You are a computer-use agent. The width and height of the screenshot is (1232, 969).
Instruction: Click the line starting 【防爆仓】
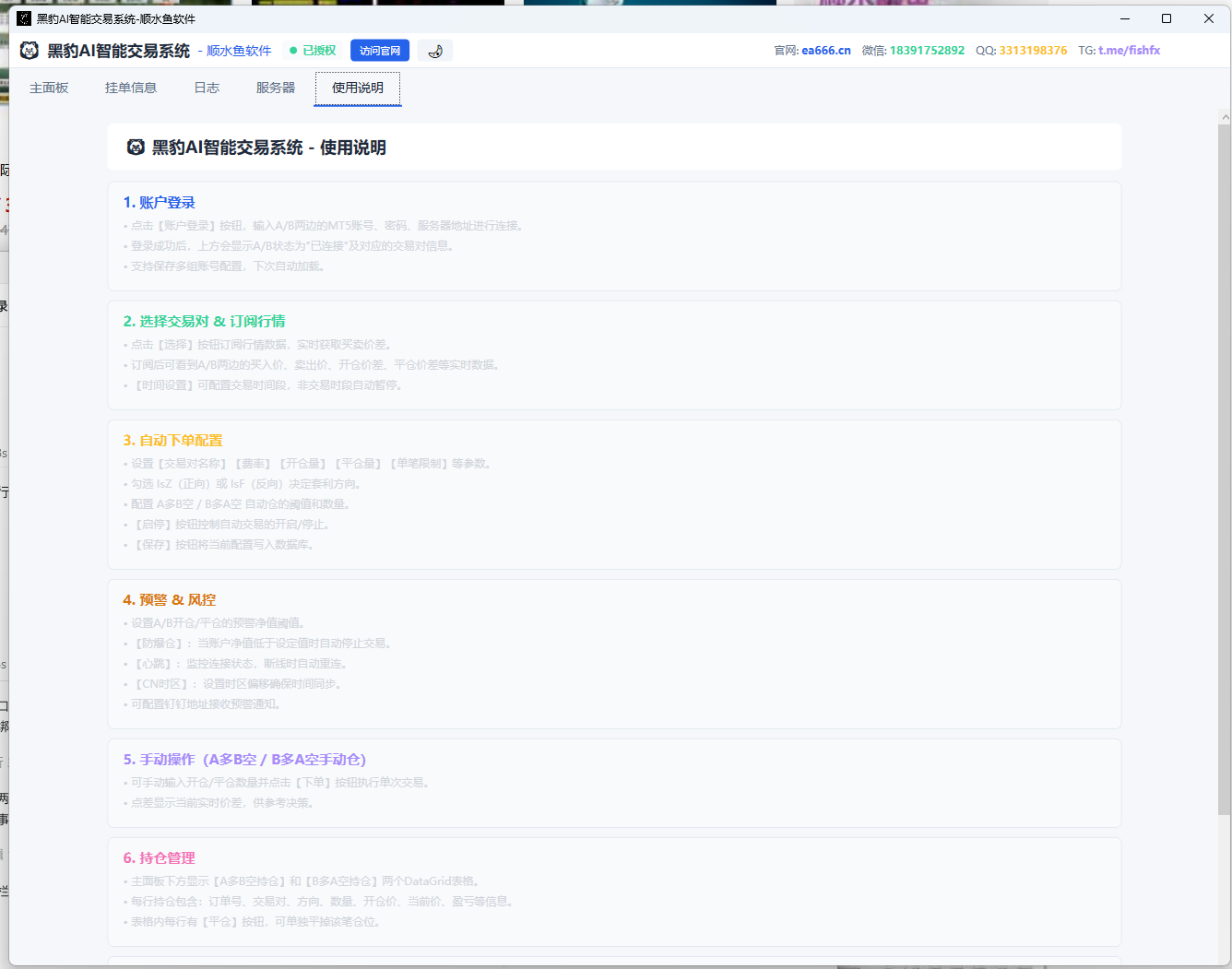click(x=257, y=644)
